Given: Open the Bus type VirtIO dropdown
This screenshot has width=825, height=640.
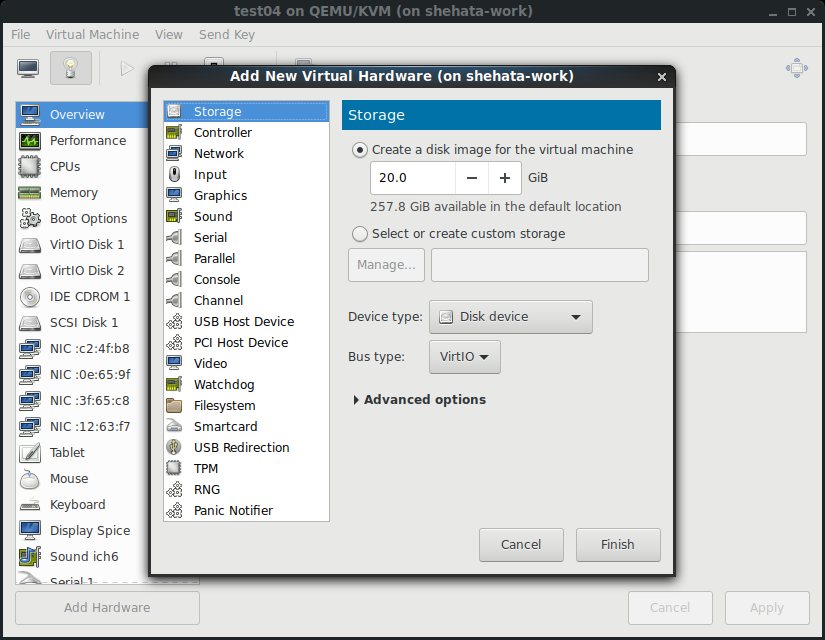Looking at the screenshot, I should pos(464,357).
